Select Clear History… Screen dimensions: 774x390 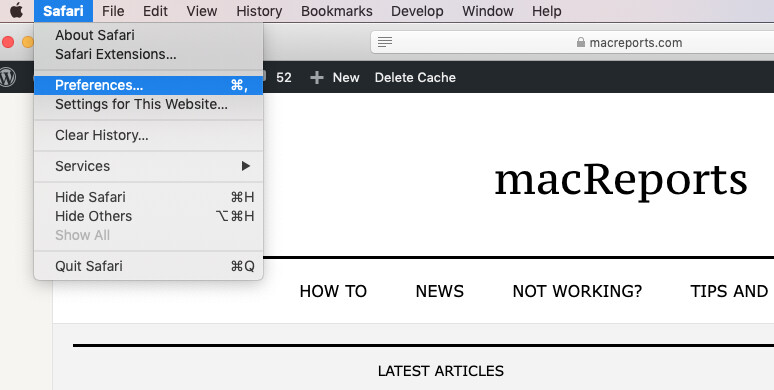tap(149, 135)
